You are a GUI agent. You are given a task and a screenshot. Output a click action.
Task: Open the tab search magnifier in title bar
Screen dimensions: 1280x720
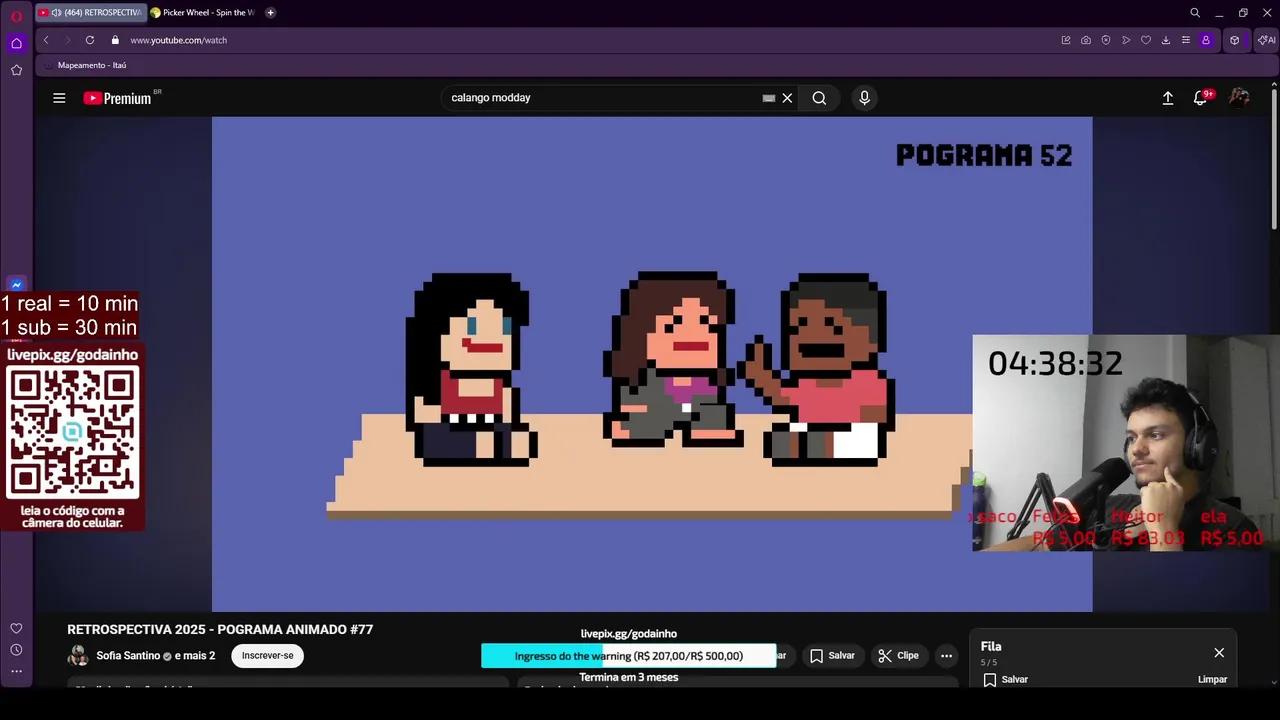(x=1195, y=13)
